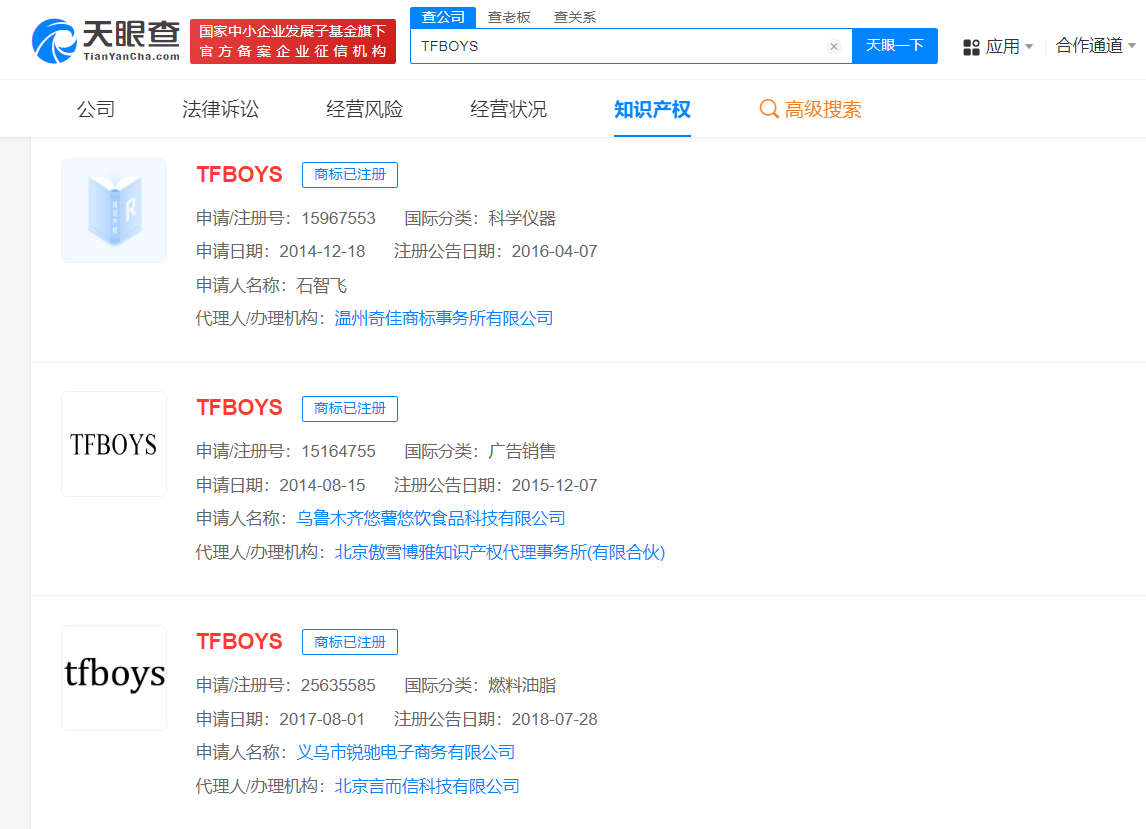Switch to the 查公司 search tab
1146x829 pixels.
click(x=443, y=17)
